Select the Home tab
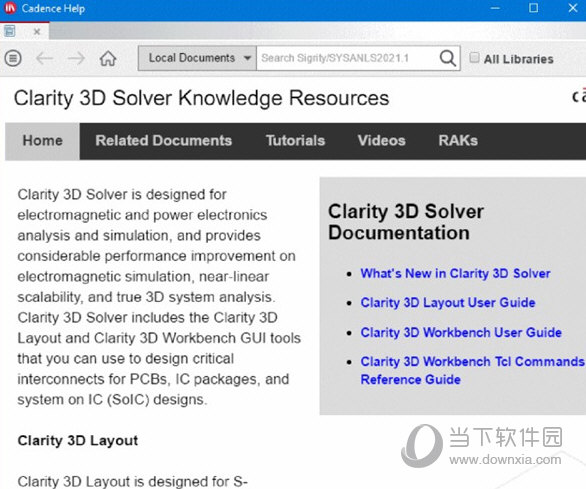586x489 pixels. (43, 141)
